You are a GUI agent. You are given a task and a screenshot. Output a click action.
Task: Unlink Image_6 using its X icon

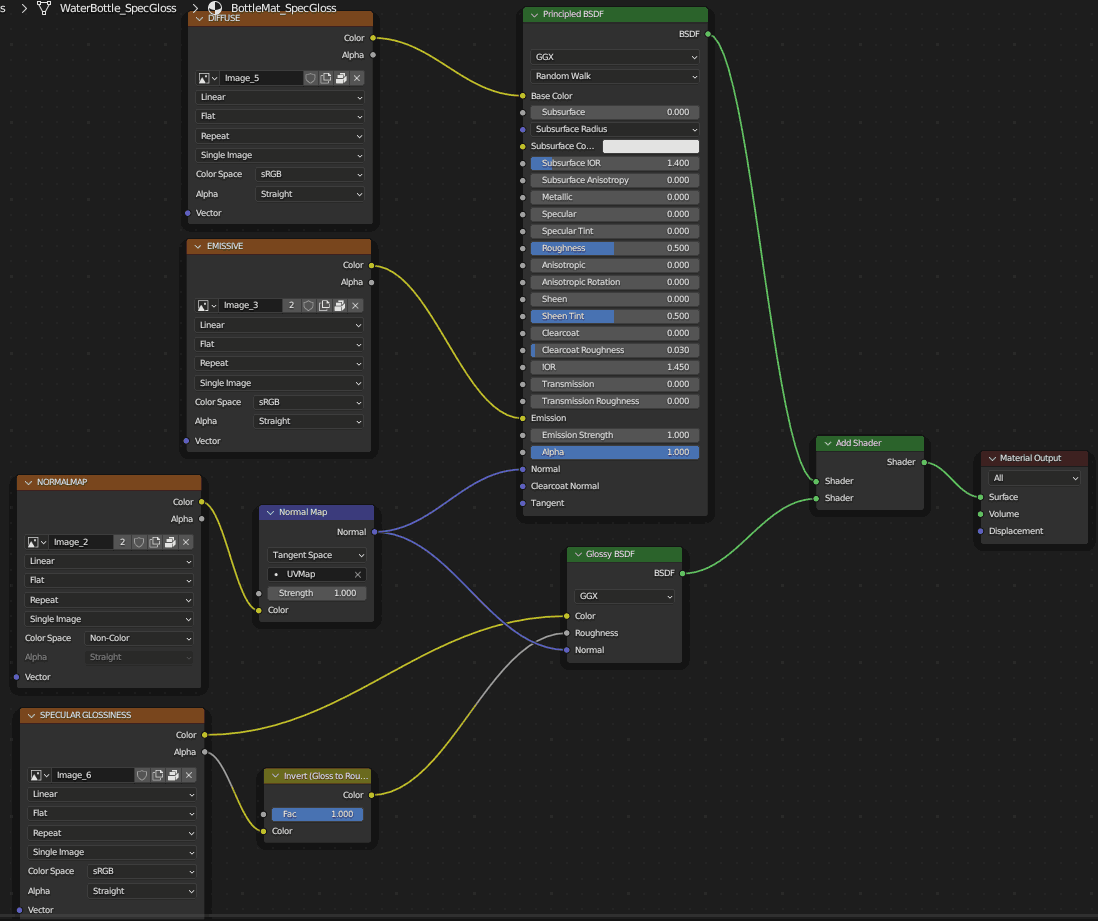point(188,775)
